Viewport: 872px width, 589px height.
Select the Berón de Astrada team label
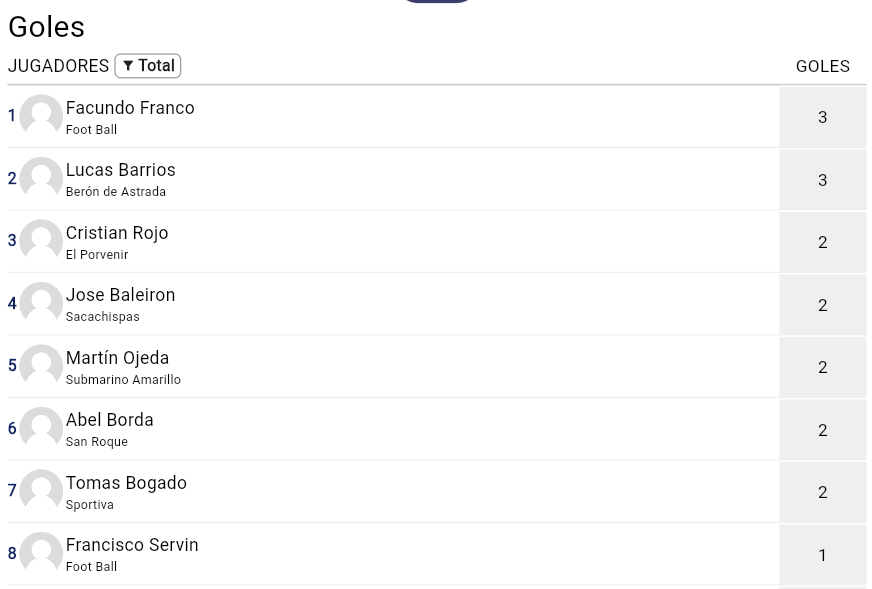[x=116, y=191]
